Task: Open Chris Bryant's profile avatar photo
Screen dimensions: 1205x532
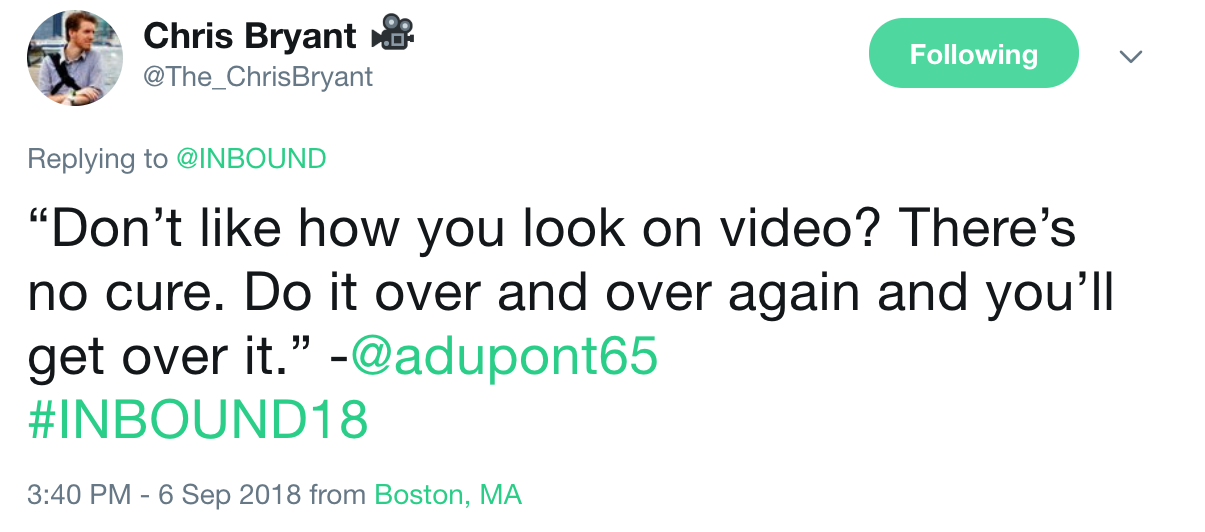Action: point(75,59)
